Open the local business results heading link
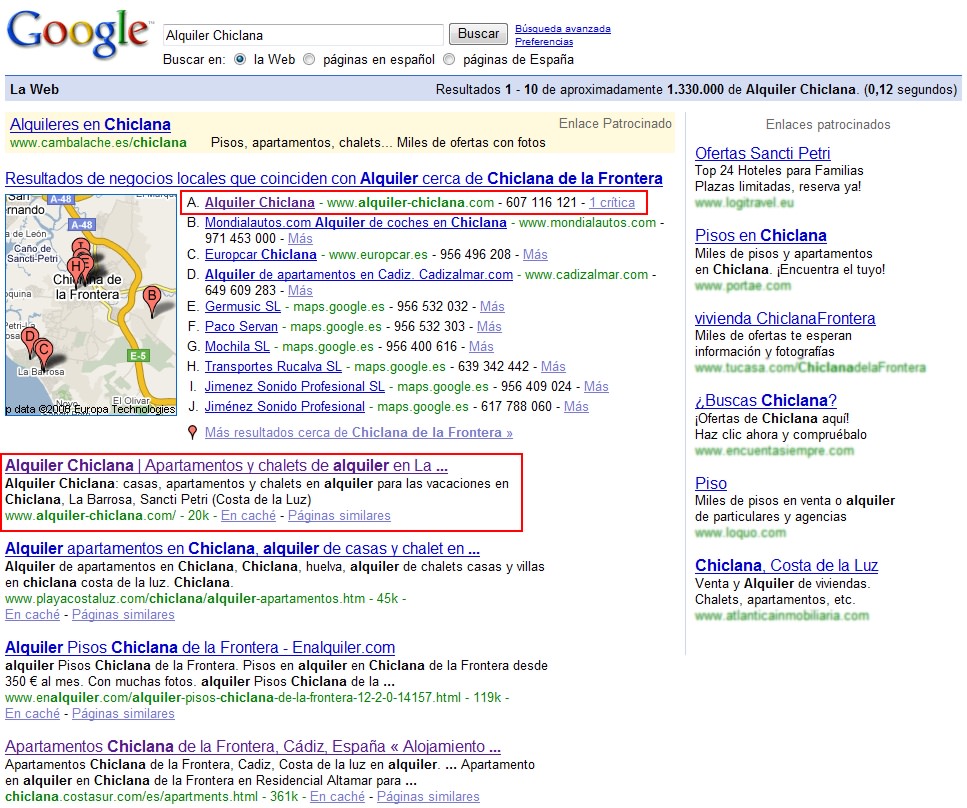967x808 pixels. click(x=334, y=178)
